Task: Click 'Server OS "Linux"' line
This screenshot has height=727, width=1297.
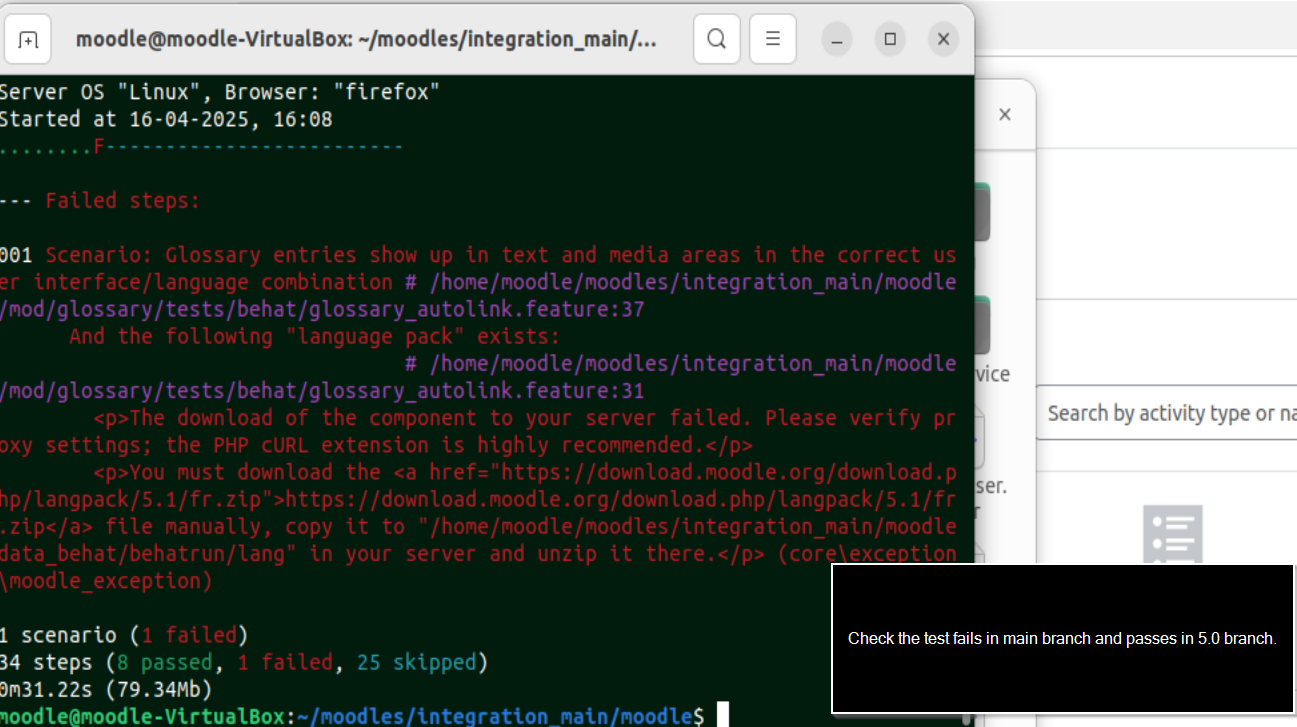Action: pyautogui.click(x=220, y=92)
